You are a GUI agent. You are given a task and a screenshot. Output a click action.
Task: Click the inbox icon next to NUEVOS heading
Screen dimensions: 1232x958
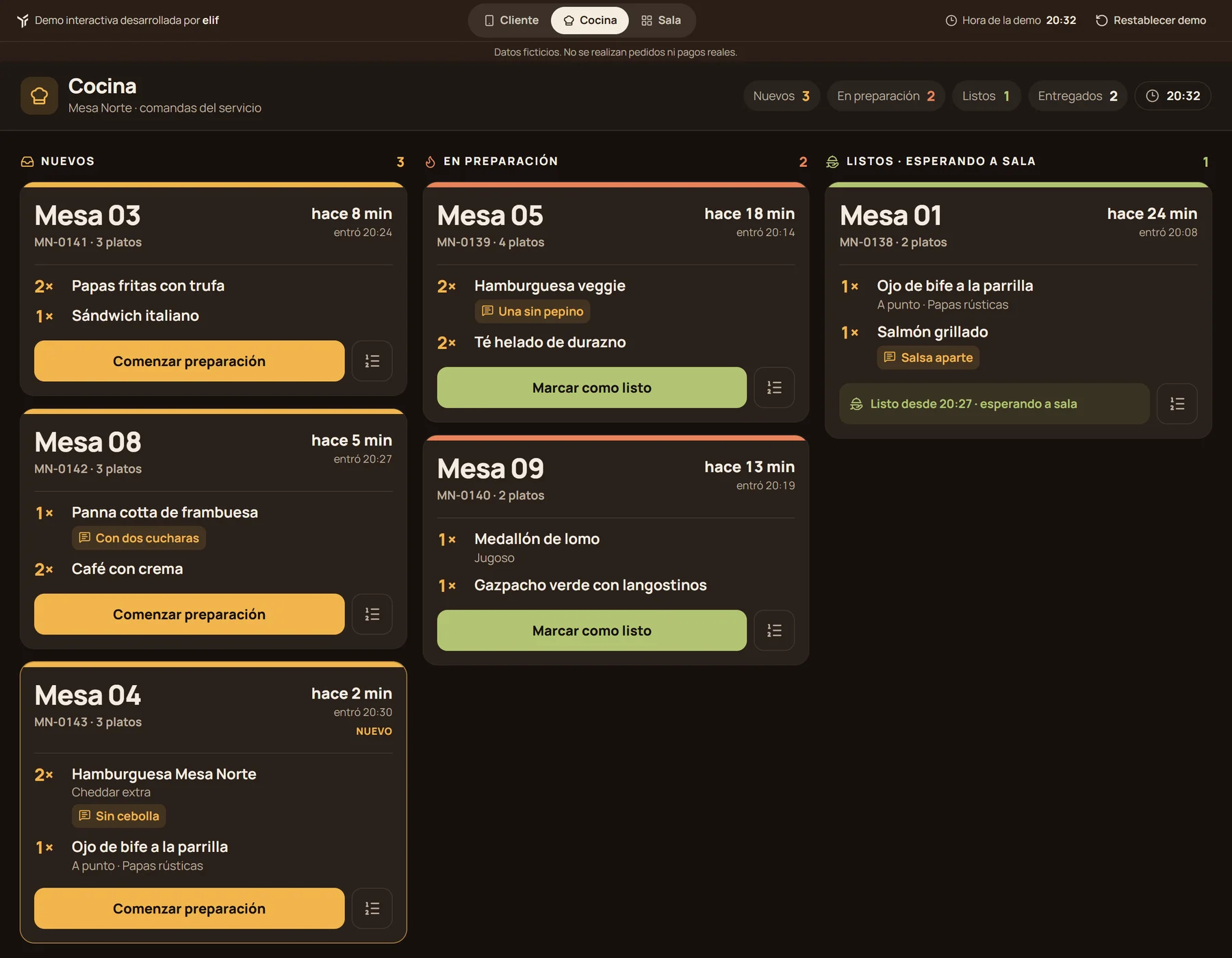(x=27, y=161)
